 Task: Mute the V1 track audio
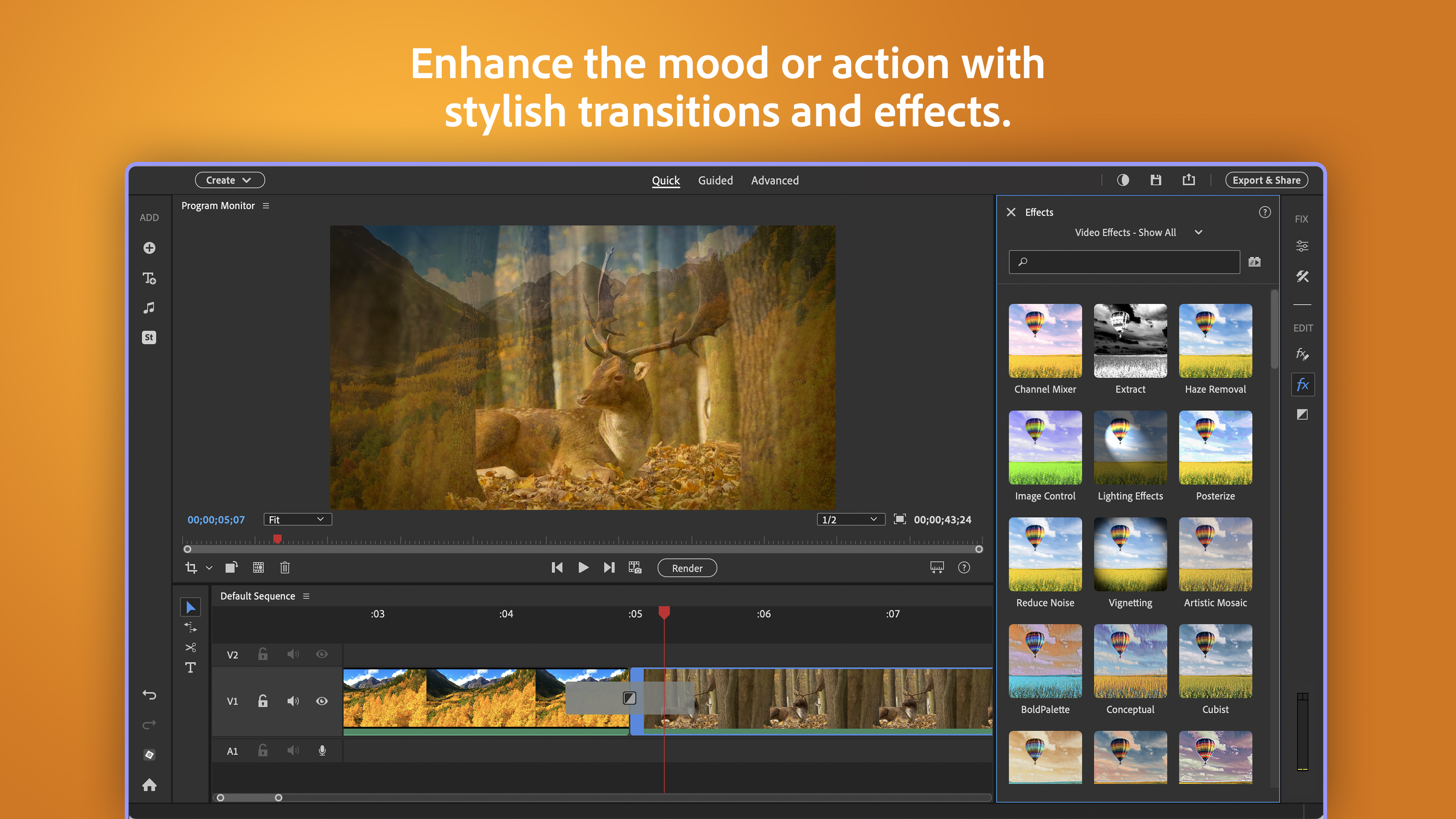[x=293, y=701]
